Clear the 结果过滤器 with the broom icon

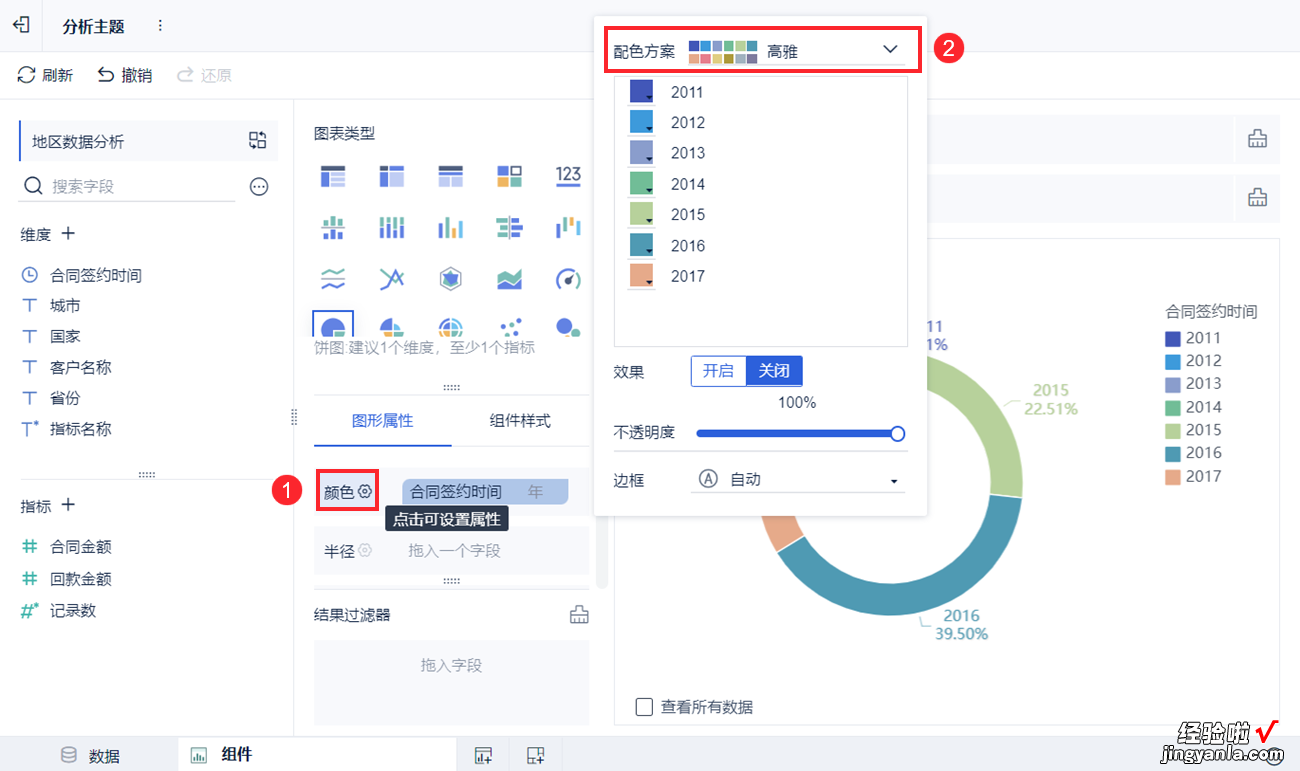pos(579,615)
